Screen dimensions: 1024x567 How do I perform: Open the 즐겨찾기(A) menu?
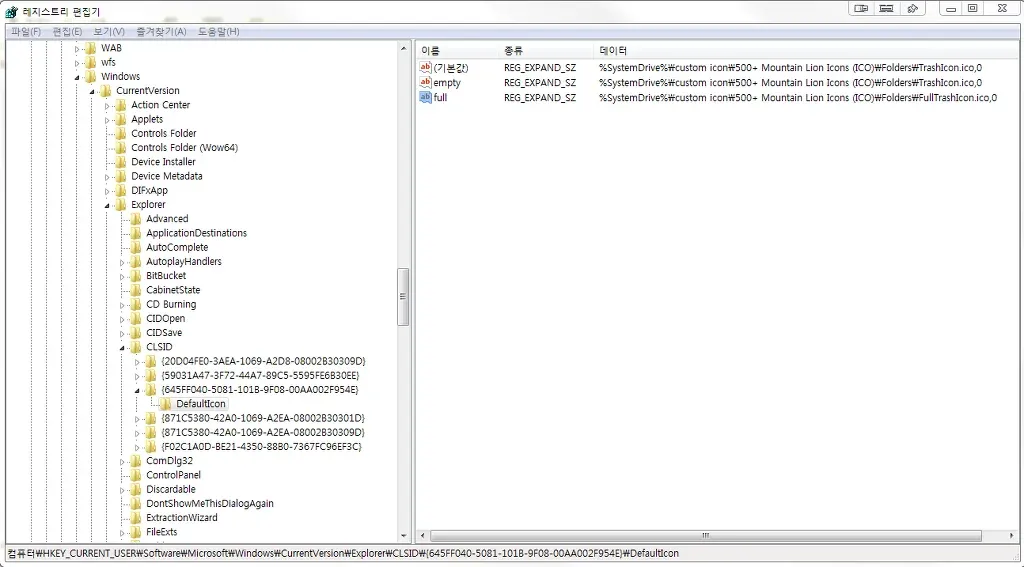tap(161, 31)
